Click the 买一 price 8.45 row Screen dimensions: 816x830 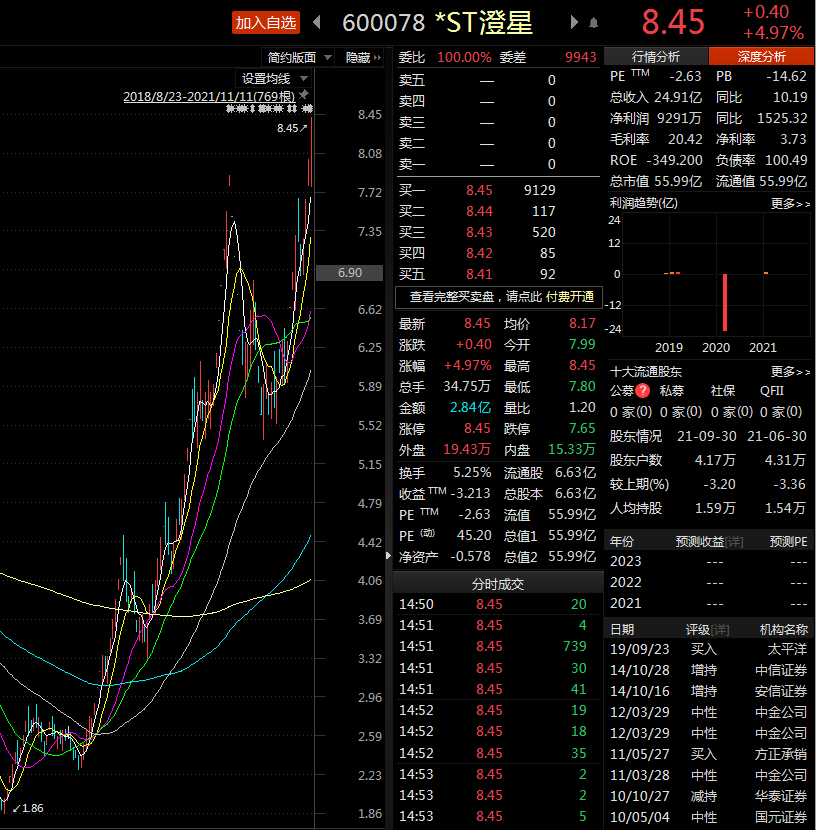tap(498, 190)
